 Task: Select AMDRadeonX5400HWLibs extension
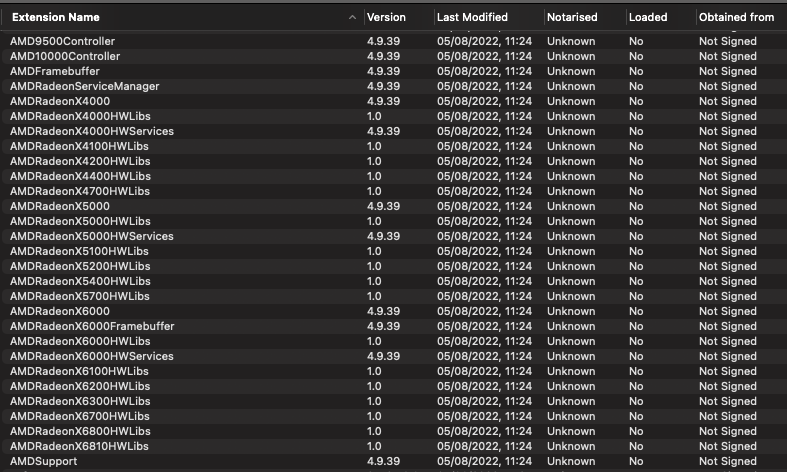[x=394, y=281]
